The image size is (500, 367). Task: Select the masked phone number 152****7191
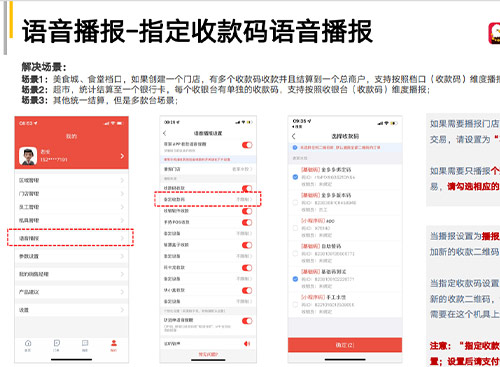[x=54, y=160]
